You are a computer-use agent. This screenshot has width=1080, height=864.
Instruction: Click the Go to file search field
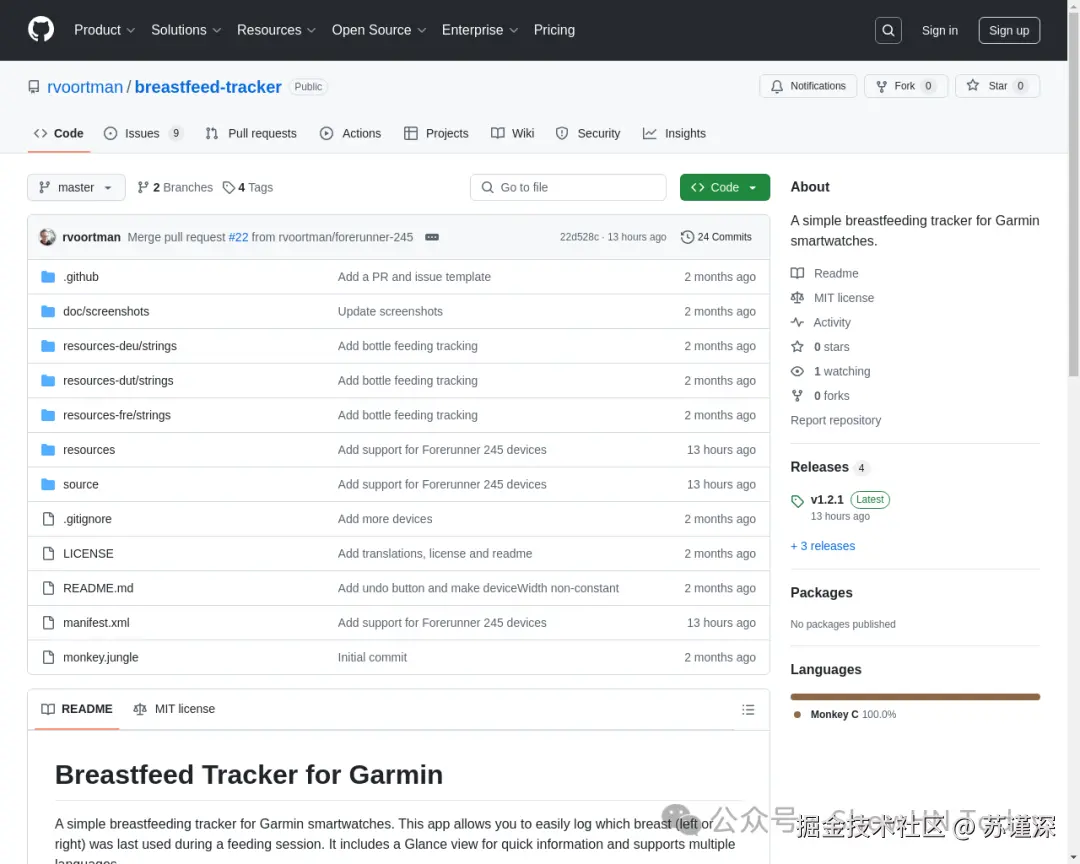click(x=568, y=187)
